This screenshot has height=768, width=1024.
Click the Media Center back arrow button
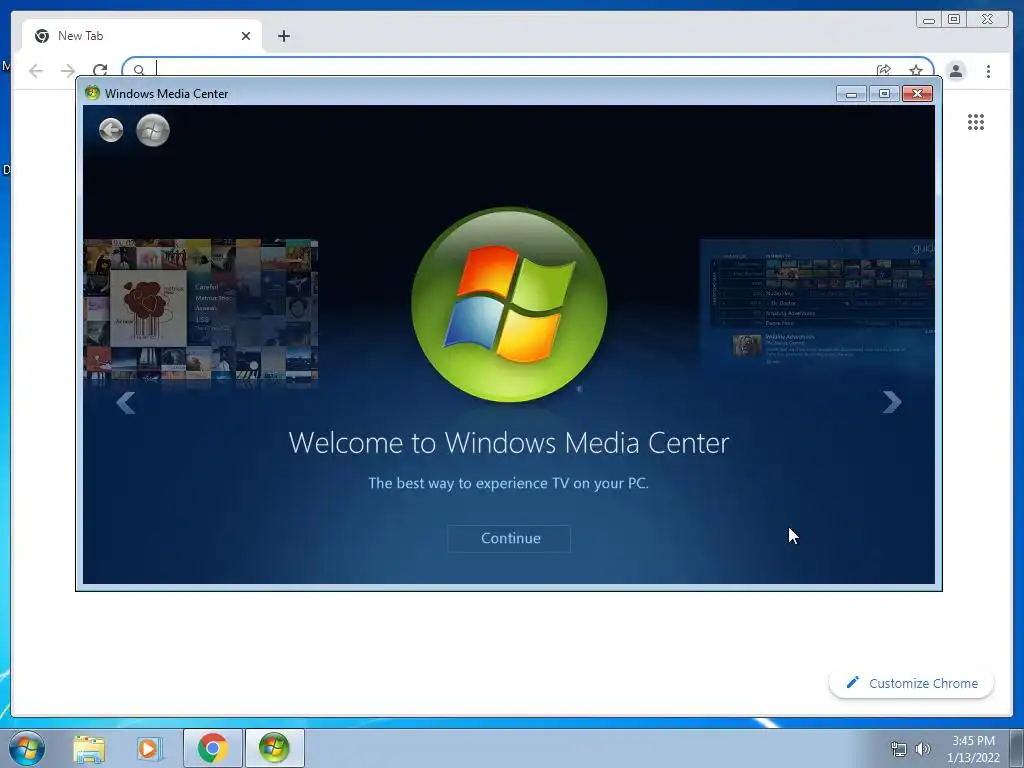(x=111, y=130)
